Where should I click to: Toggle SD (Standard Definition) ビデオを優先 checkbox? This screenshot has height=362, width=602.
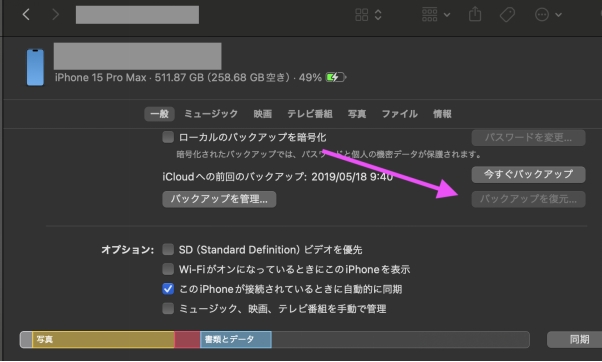coord(168,250)
